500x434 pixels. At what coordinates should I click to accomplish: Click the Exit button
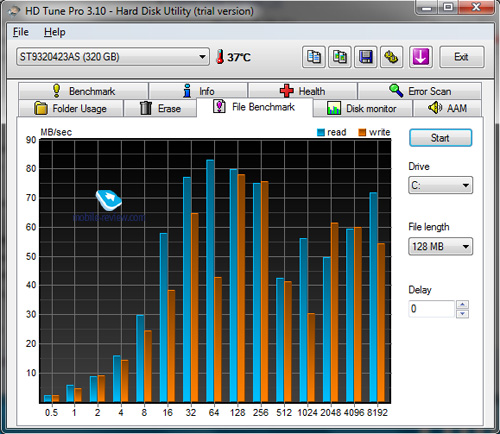click(462, 57)
